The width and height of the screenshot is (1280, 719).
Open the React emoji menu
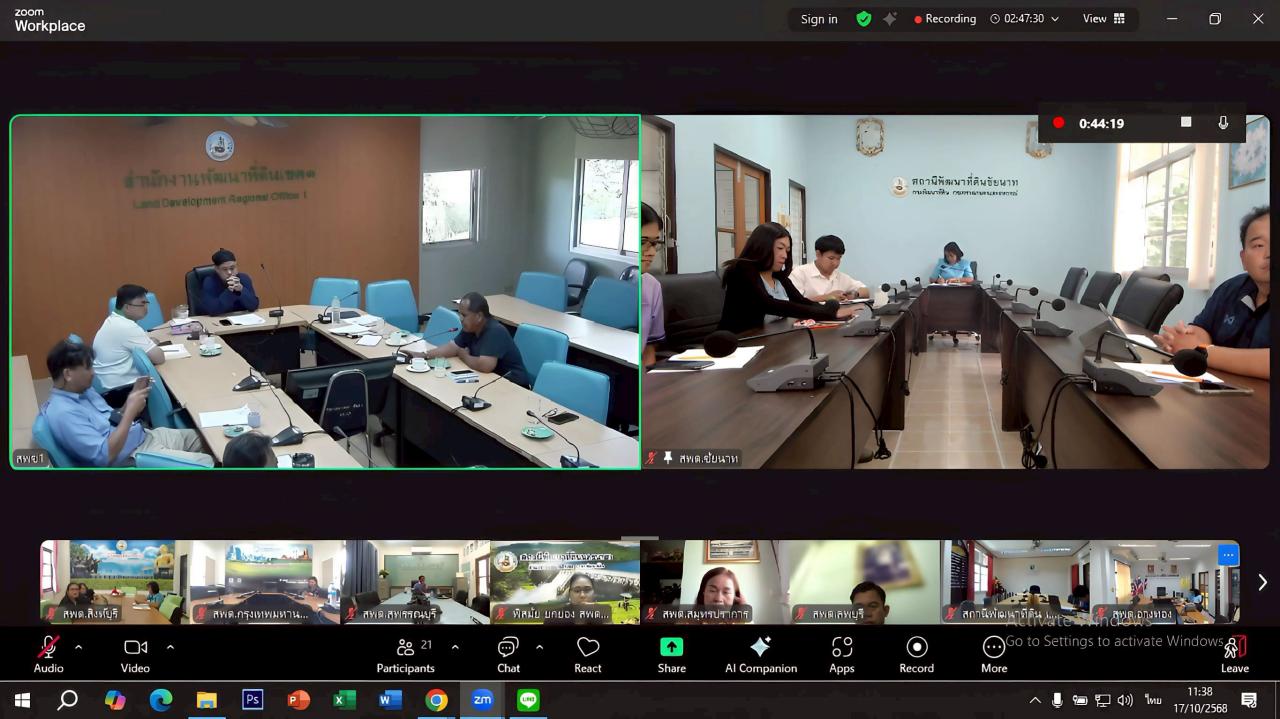click(x=588, y=654)
